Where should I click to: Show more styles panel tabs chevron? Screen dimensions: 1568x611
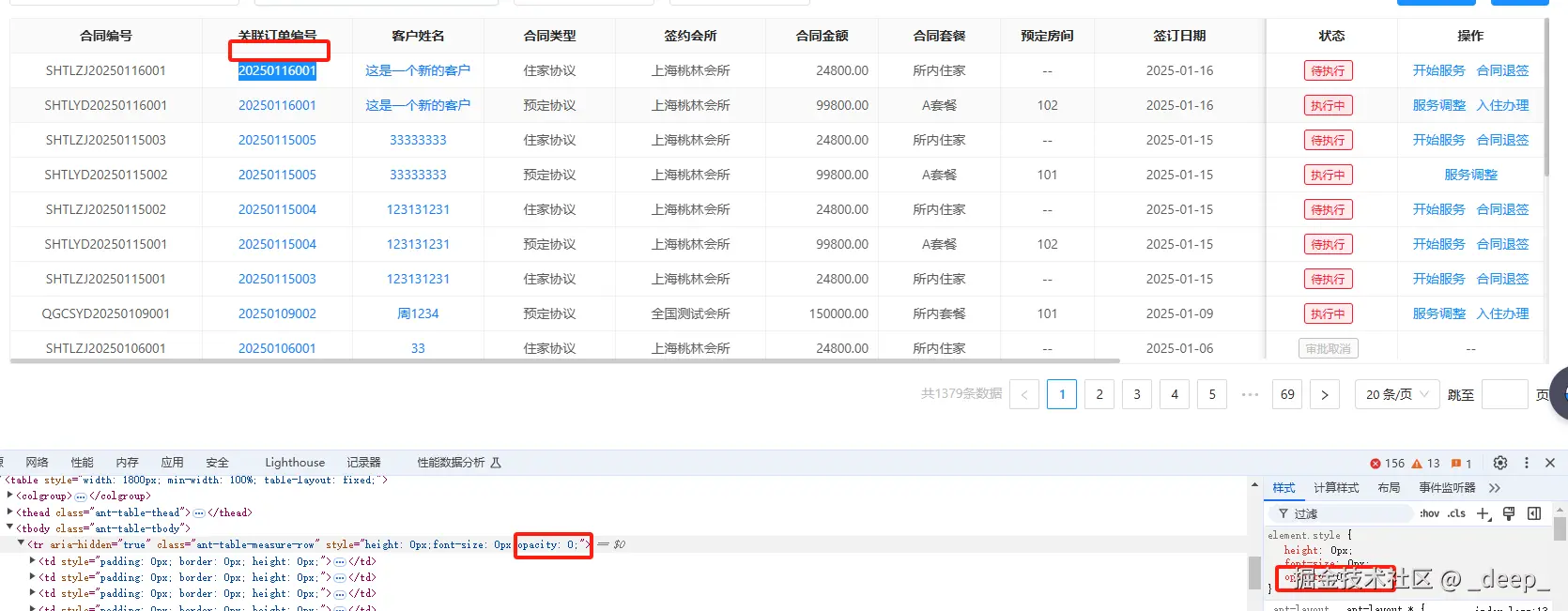tap(1495, 488)
